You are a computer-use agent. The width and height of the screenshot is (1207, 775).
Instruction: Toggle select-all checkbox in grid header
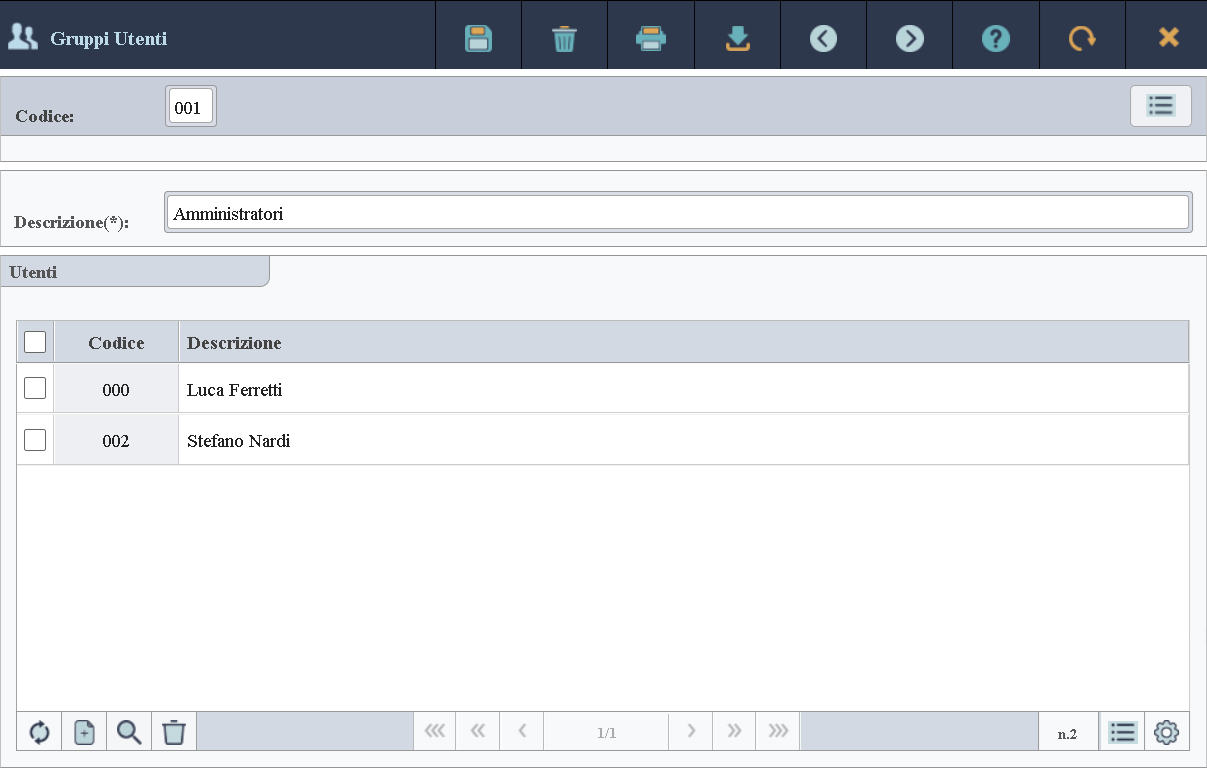[35, 342]
